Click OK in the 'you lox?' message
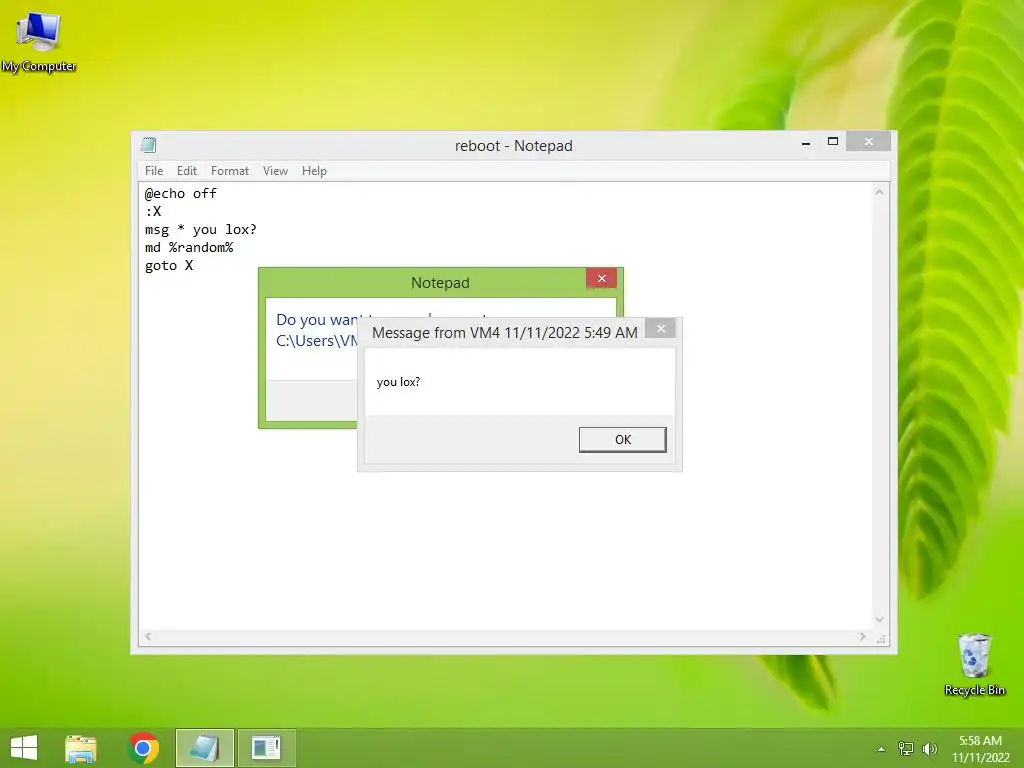 [622, 440]
